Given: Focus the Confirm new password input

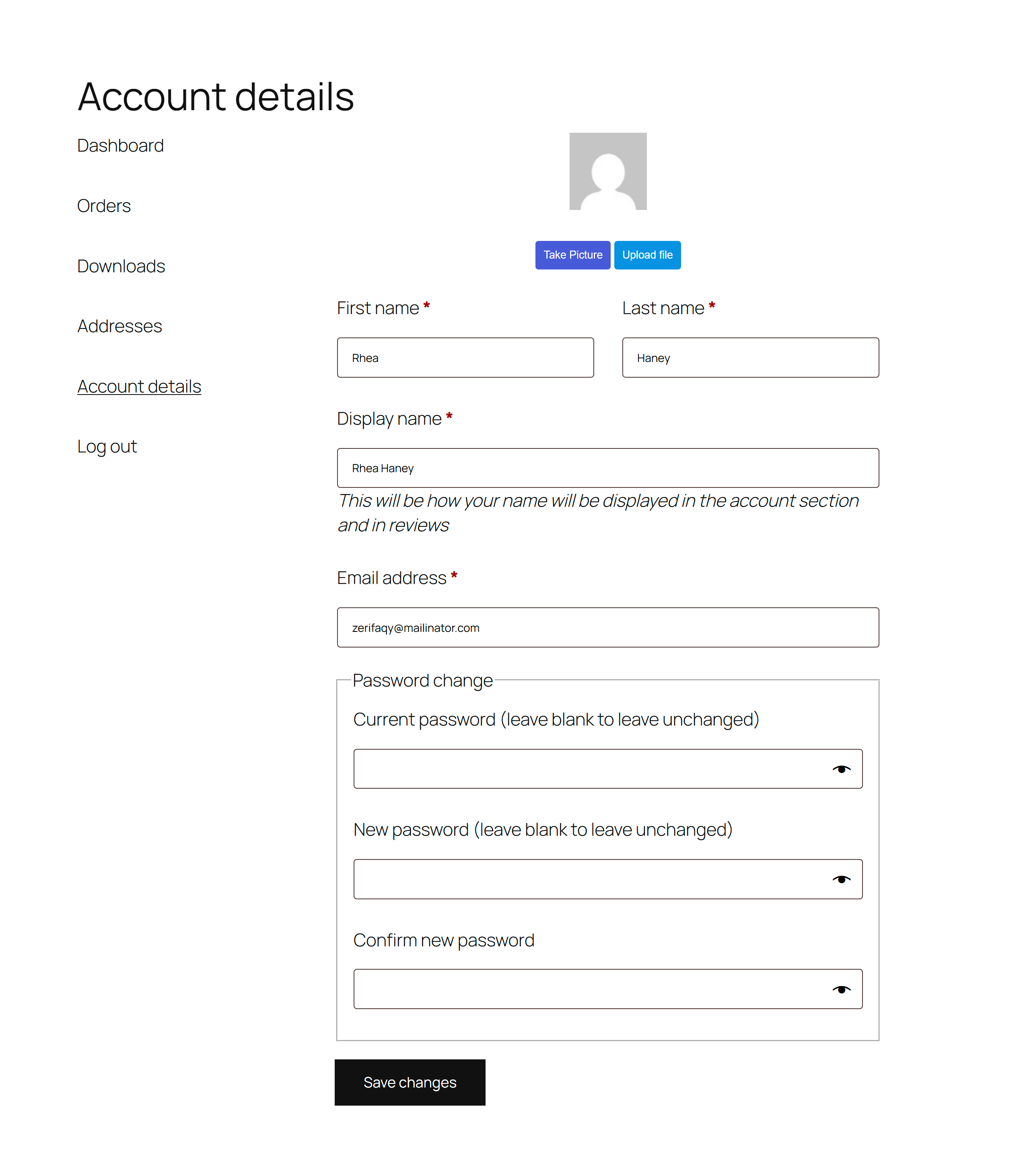Looking at the screenshot, I should 608,989.
